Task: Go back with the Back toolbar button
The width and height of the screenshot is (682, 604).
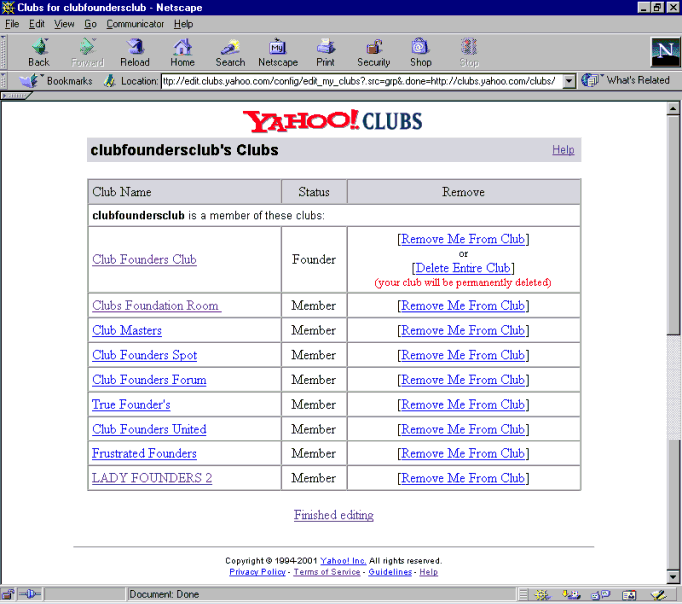Action: [39, 52]
